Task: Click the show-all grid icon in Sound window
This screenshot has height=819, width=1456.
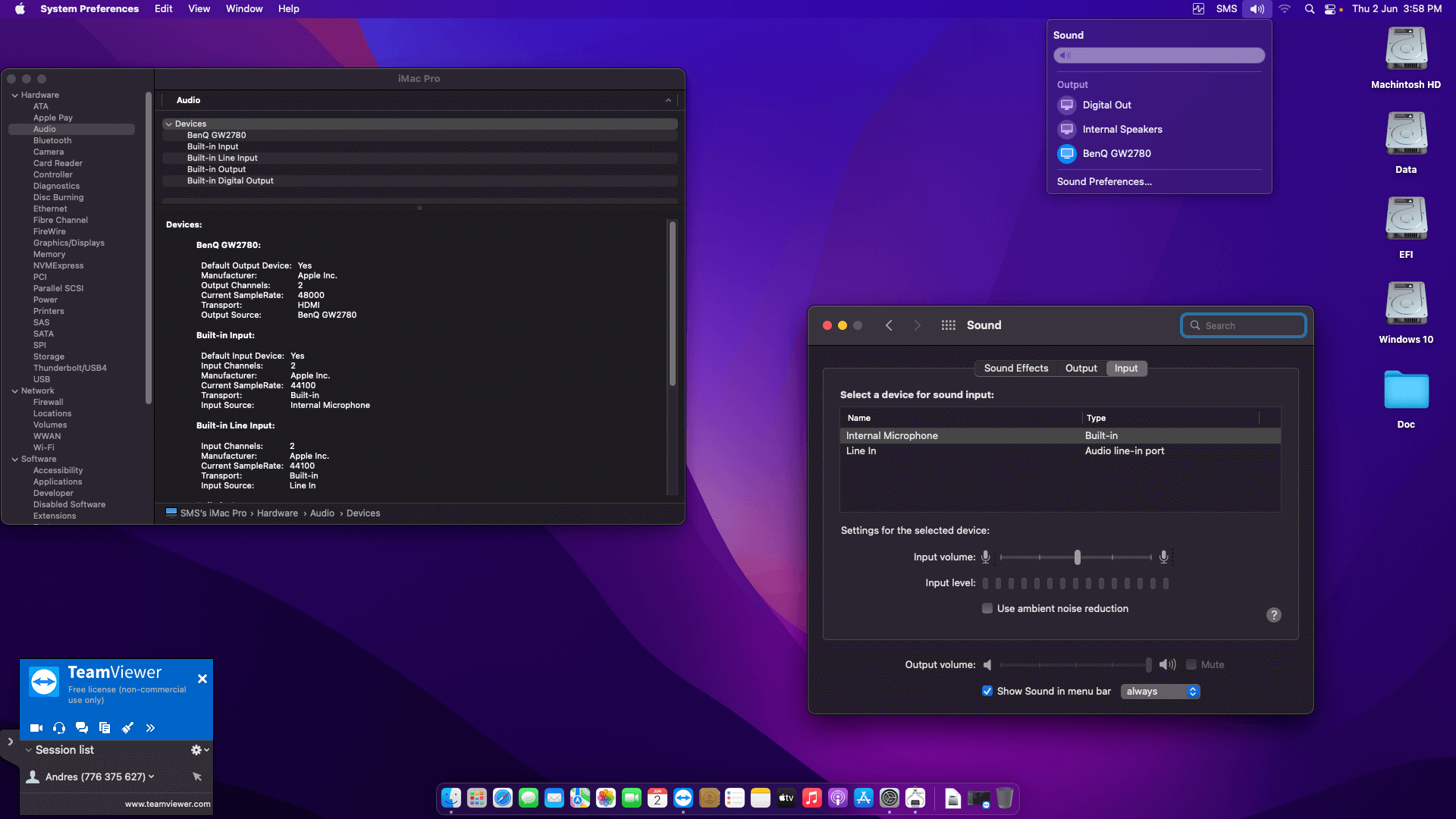Action: point(948,325)
